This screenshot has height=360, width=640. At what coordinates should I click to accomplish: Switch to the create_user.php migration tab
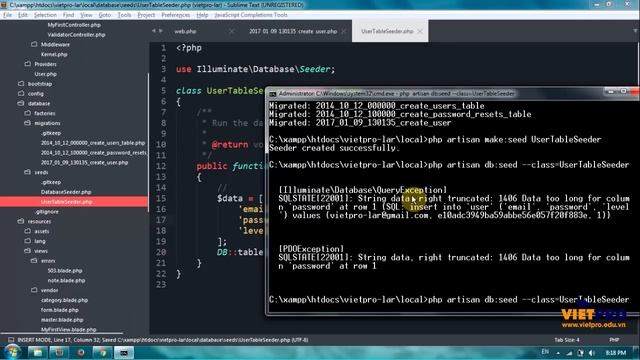[x=293, y=31]
